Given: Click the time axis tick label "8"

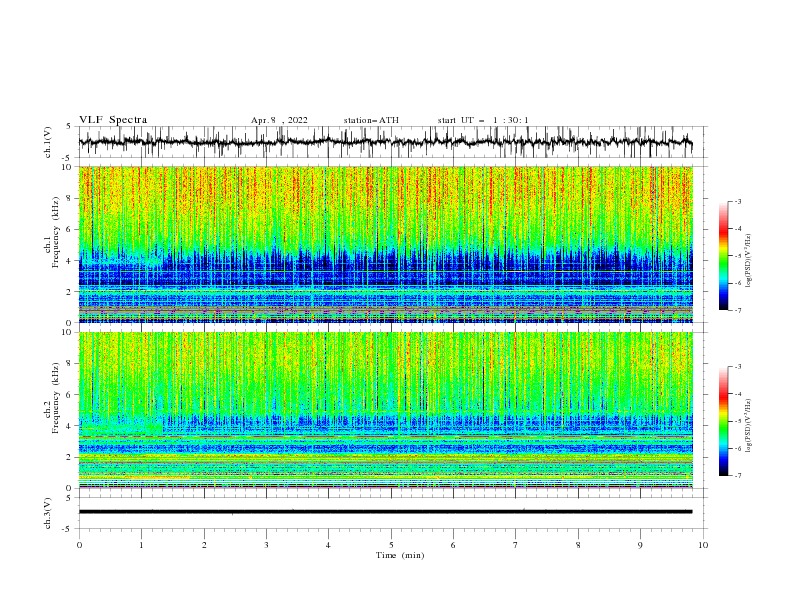Looking at the screenshot, I should point(578,545).
